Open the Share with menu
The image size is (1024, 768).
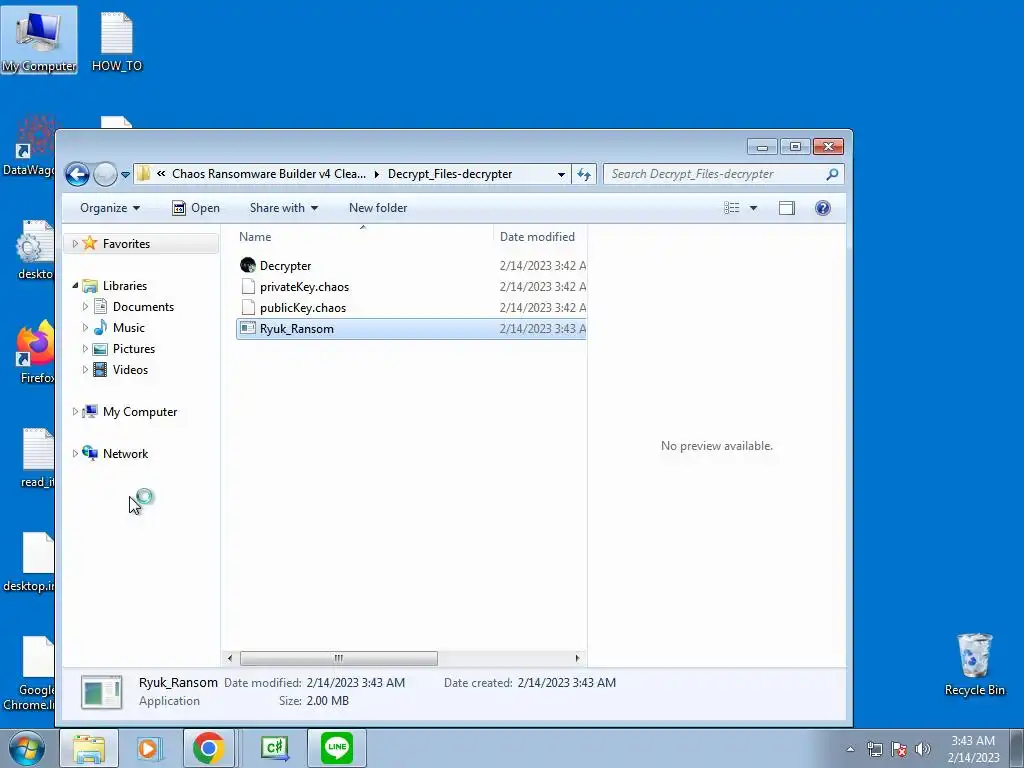point(283,208)
